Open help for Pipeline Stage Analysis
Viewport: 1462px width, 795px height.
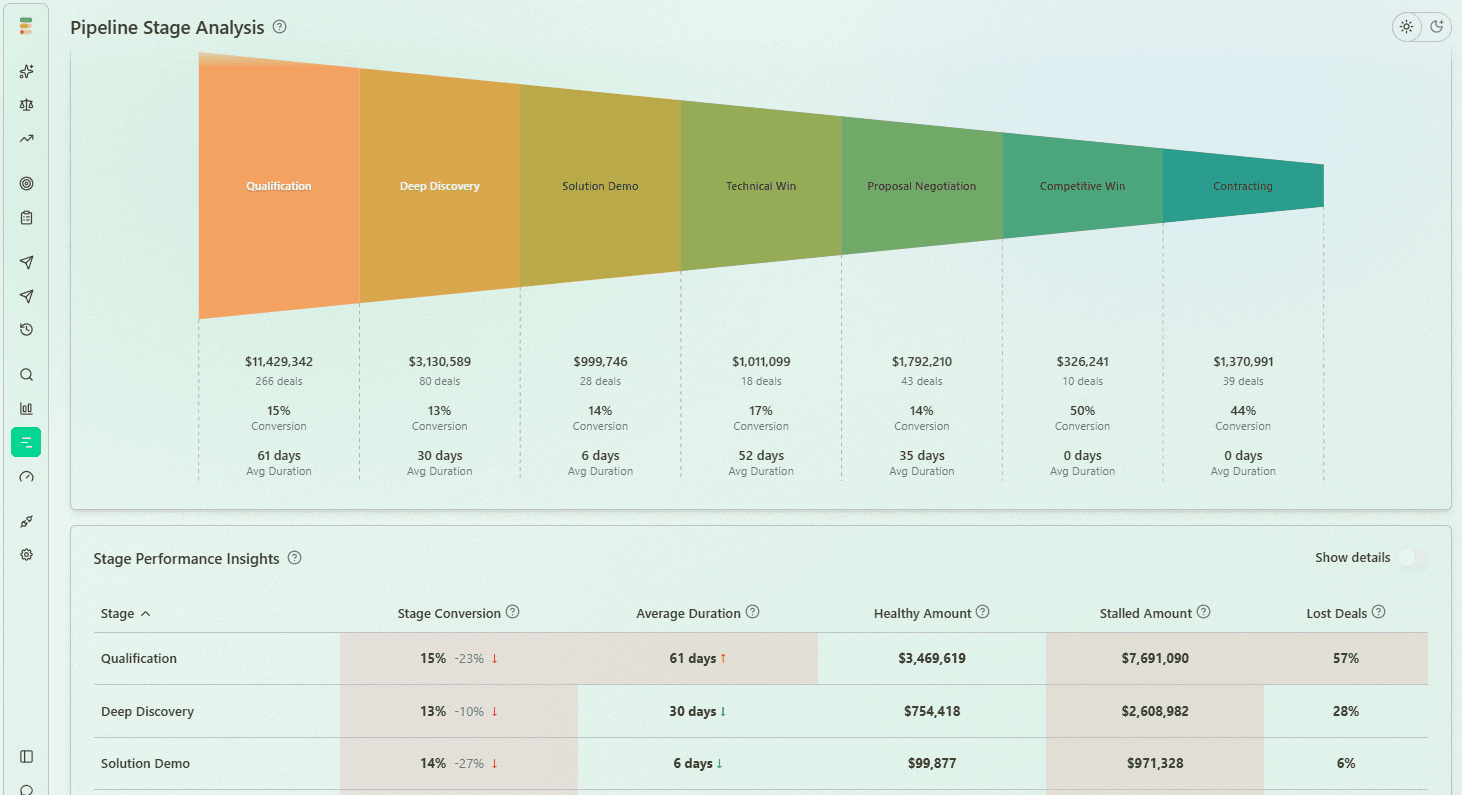coord(279,27)
